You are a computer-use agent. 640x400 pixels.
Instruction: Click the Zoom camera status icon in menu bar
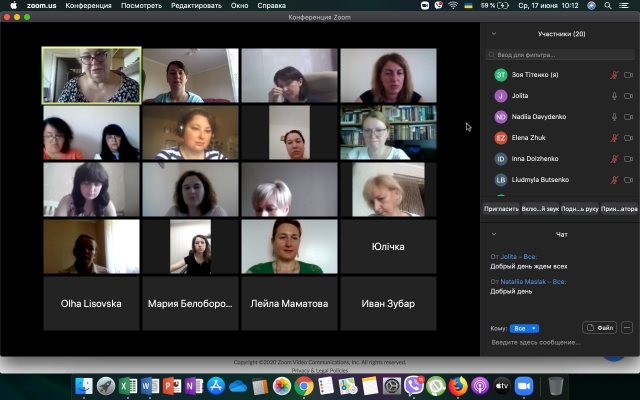coord(424,6)
